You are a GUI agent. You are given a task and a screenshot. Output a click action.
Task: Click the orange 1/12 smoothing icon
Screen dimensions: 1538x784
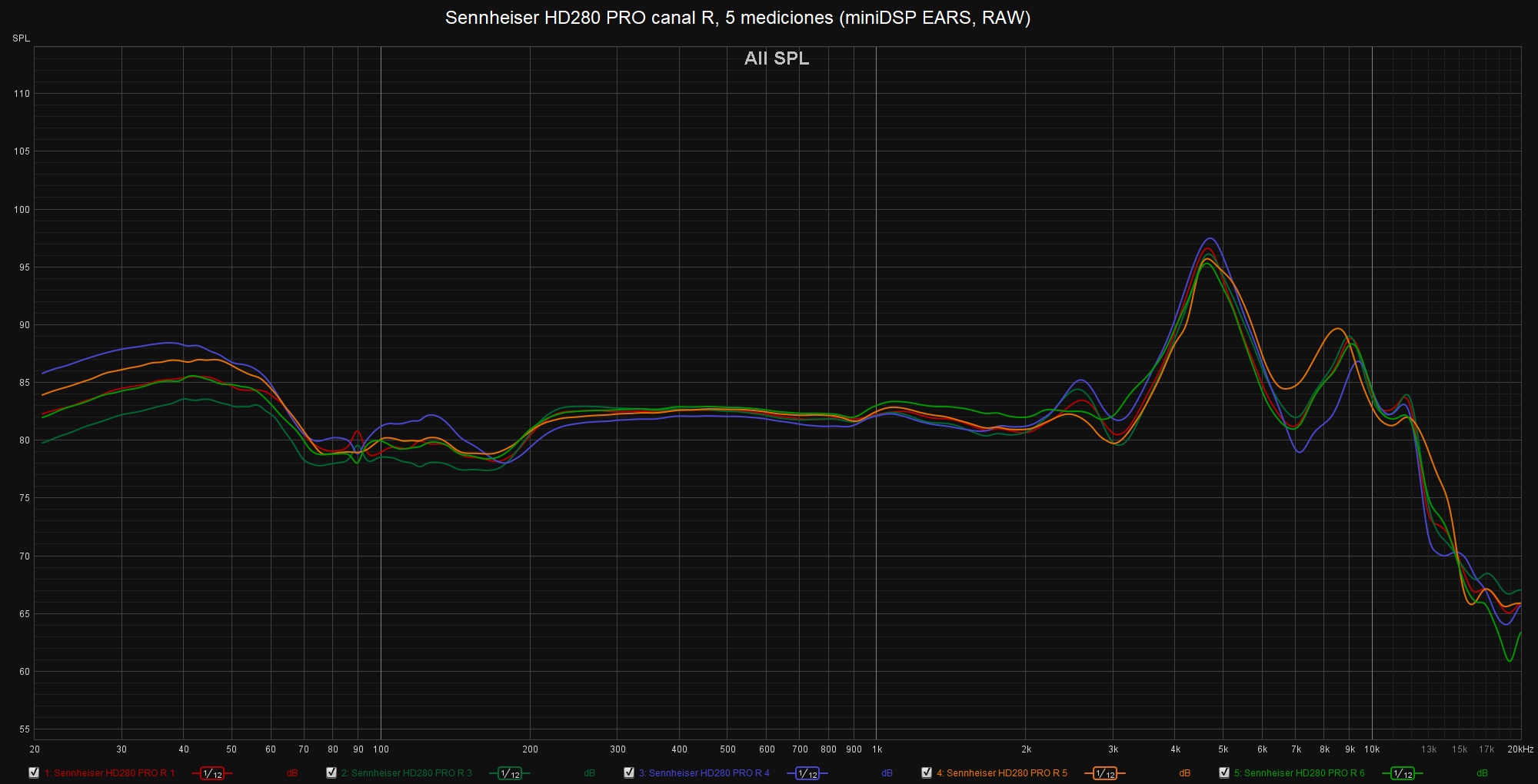coord(1105,773)
